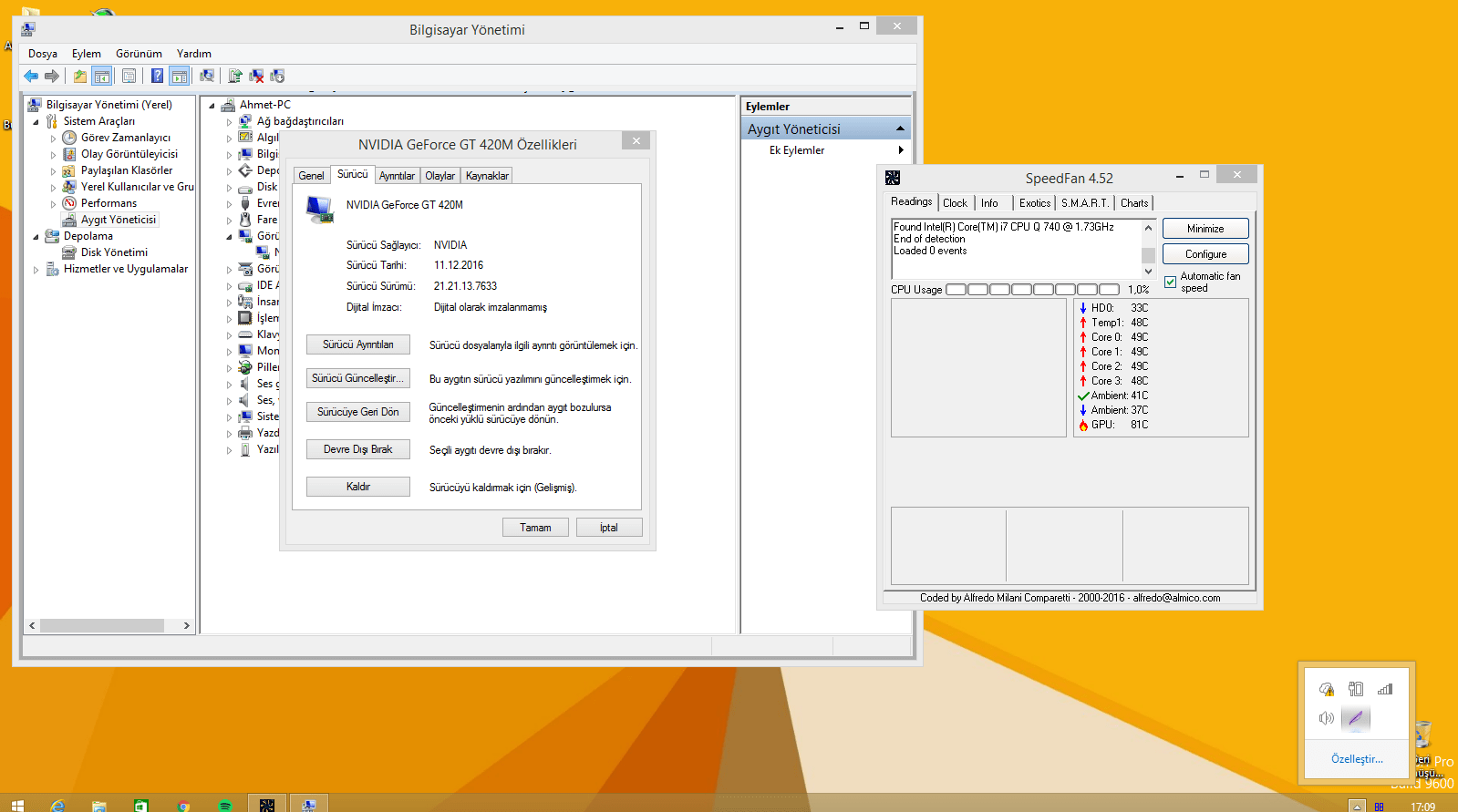Click the Sürücü Ayrıntıları button
The image size is (1458, 812).
click(358, 344)
